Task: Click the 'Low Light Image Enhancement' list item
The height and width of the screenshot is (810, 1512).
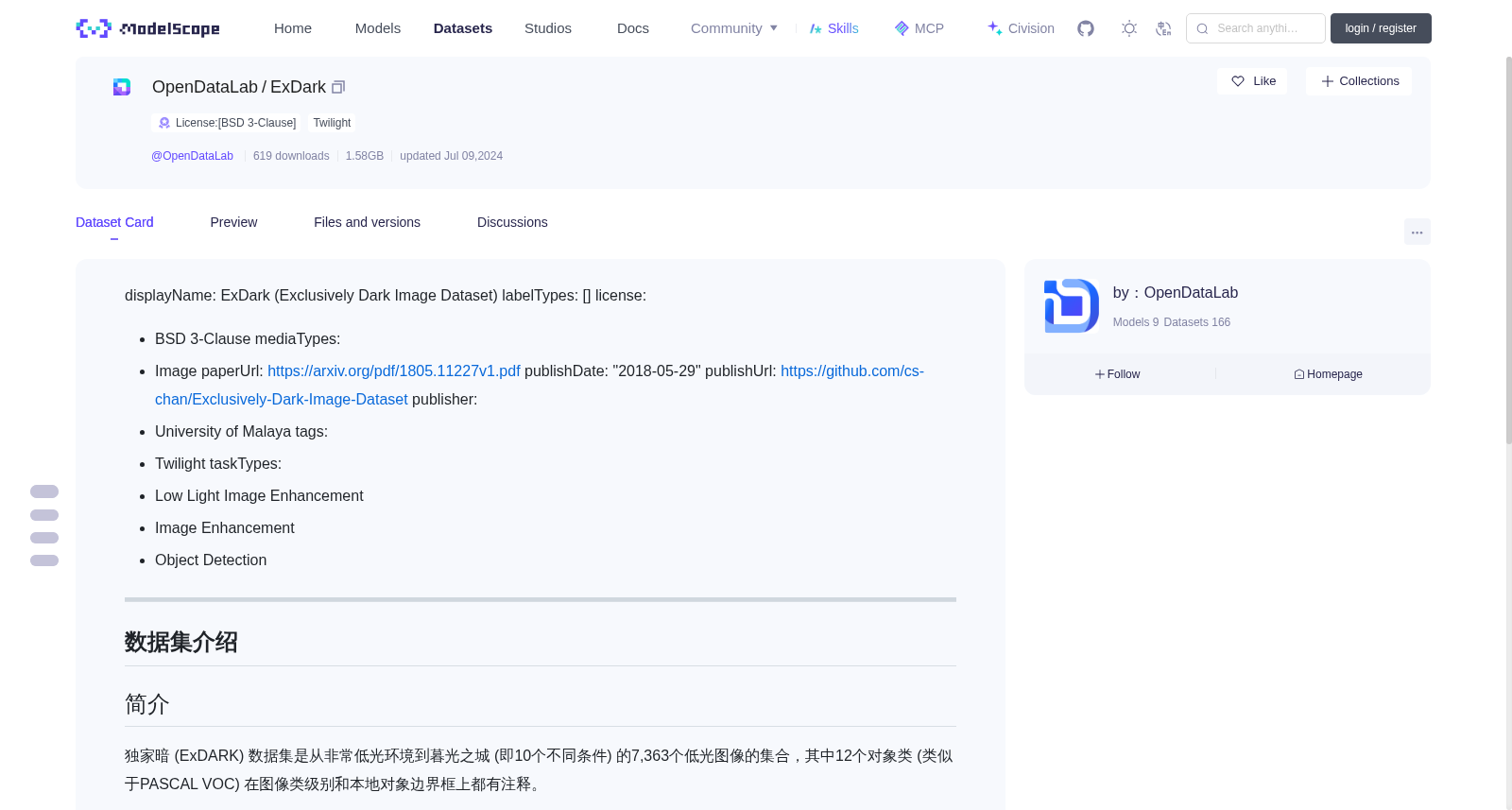Action: coord(259,495)
